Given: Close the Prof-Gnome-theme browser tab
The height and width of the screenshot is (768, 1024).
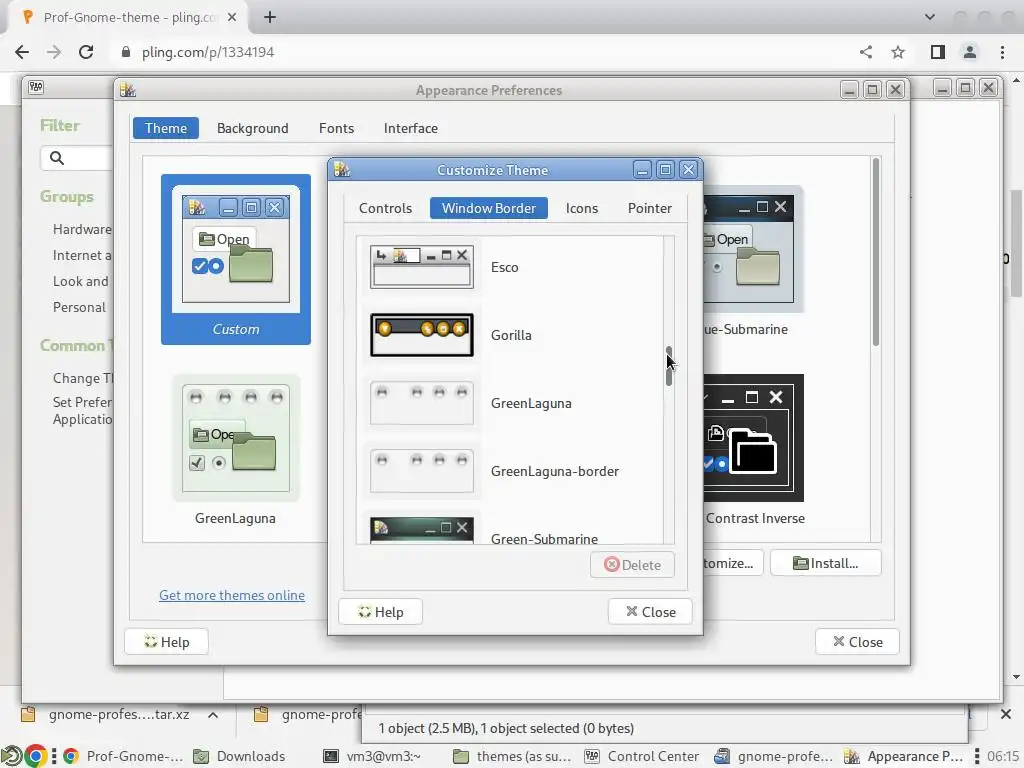Looking at the screenshot, I should (x=232, y=18).
